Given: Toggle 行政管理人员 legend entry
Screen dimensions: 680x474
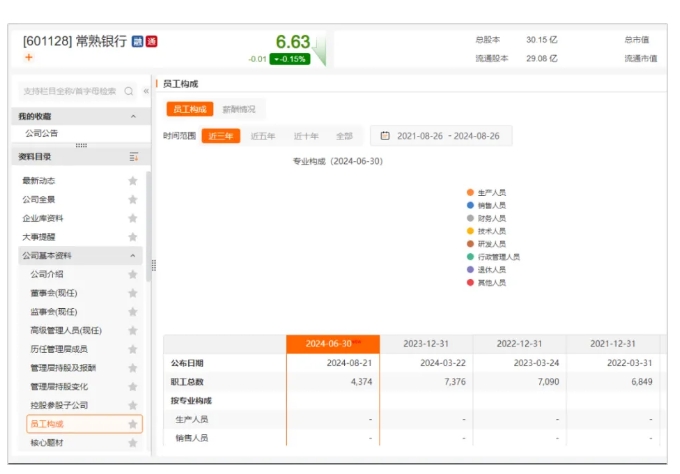Looking at the screenshot, I should coord(493,257).
